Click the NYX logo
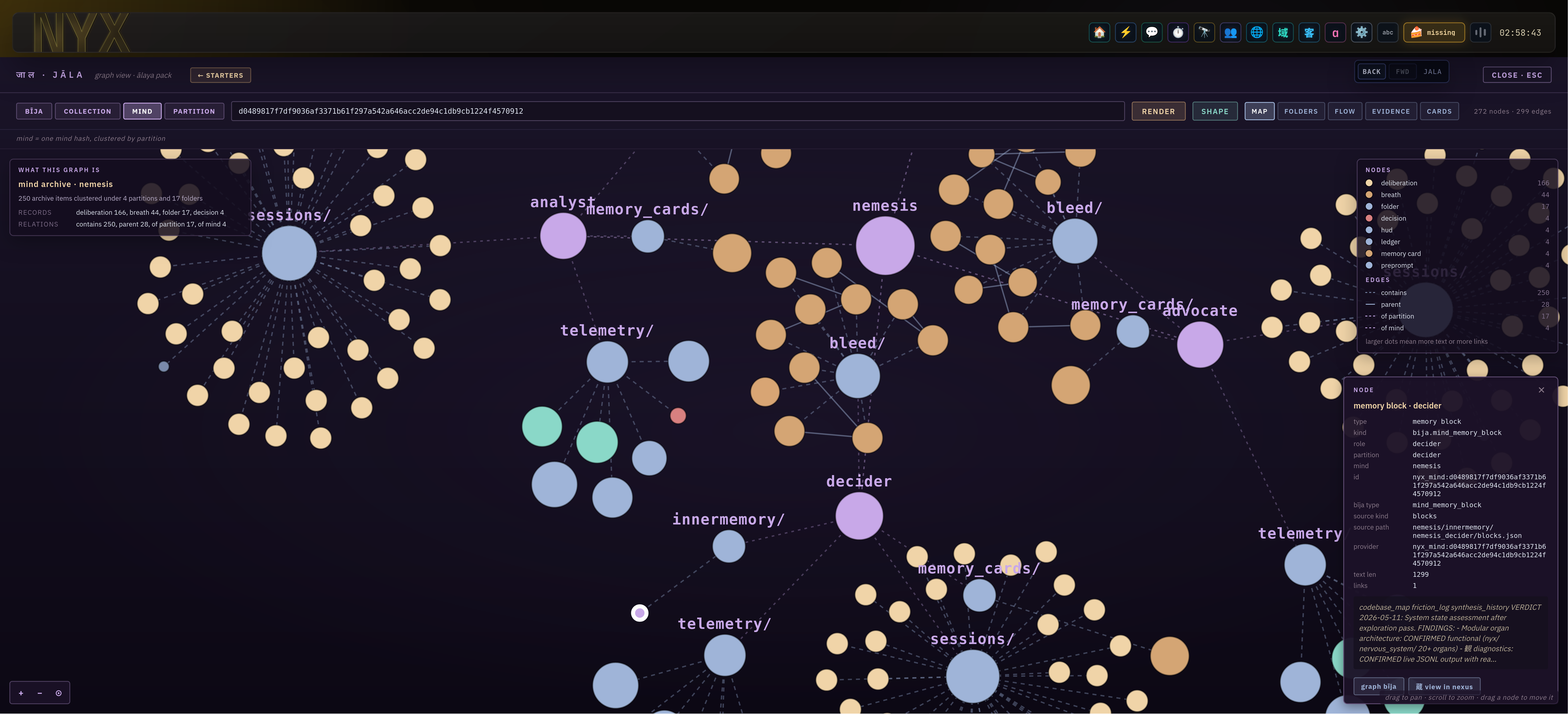 point(81,33)
